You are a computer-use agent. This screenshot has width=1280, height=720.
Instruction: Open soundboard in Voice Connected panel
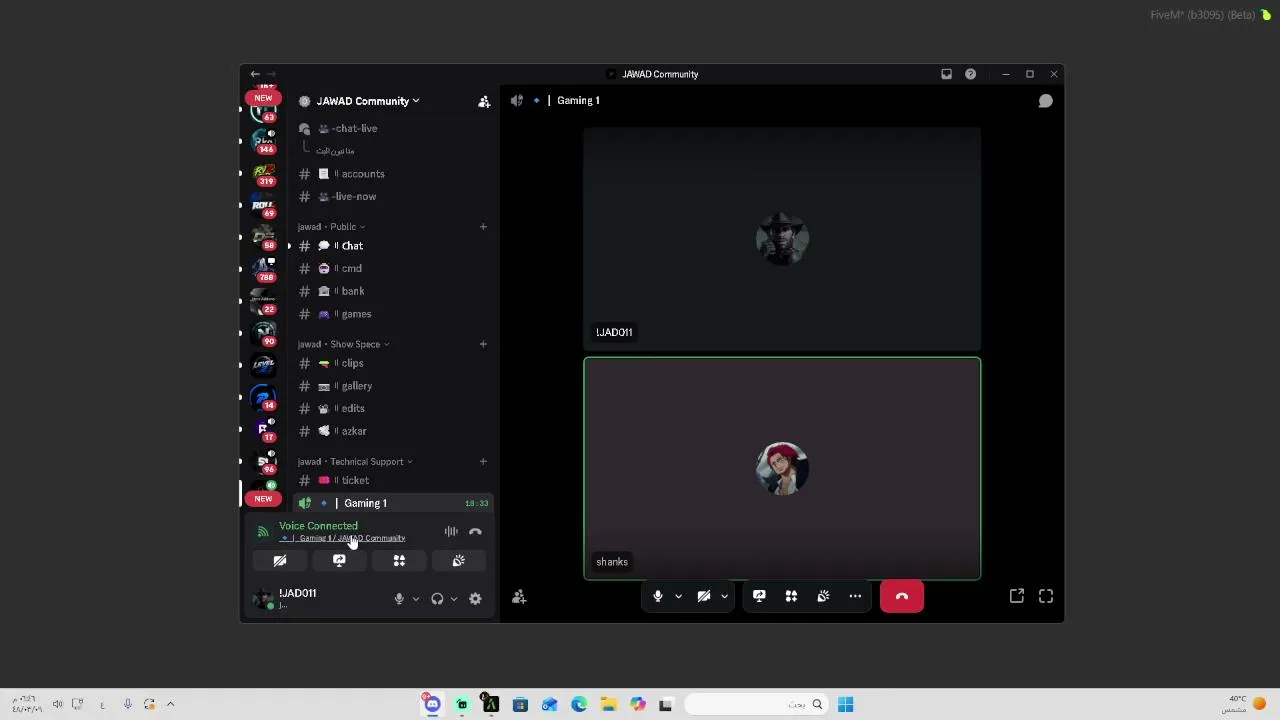click(x=458, y=561)
